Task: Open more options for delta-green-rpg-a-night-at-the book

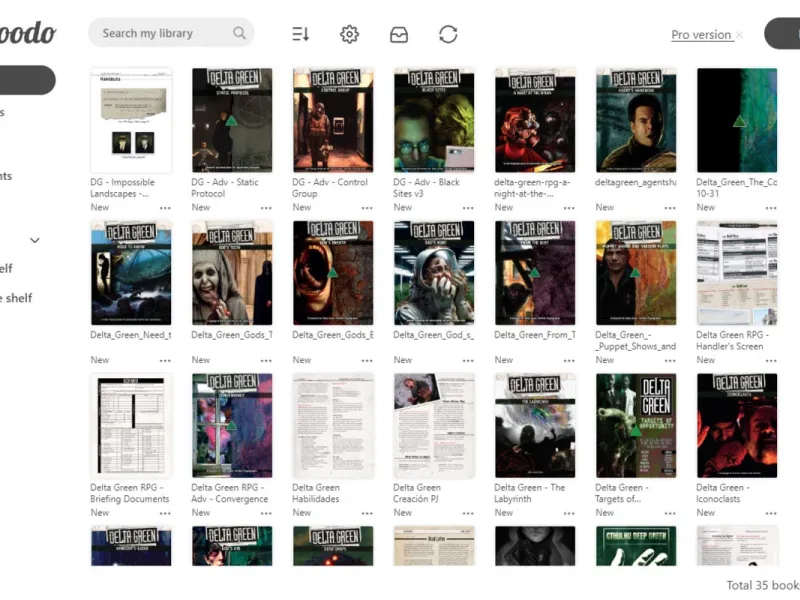Action: [569, 208]
